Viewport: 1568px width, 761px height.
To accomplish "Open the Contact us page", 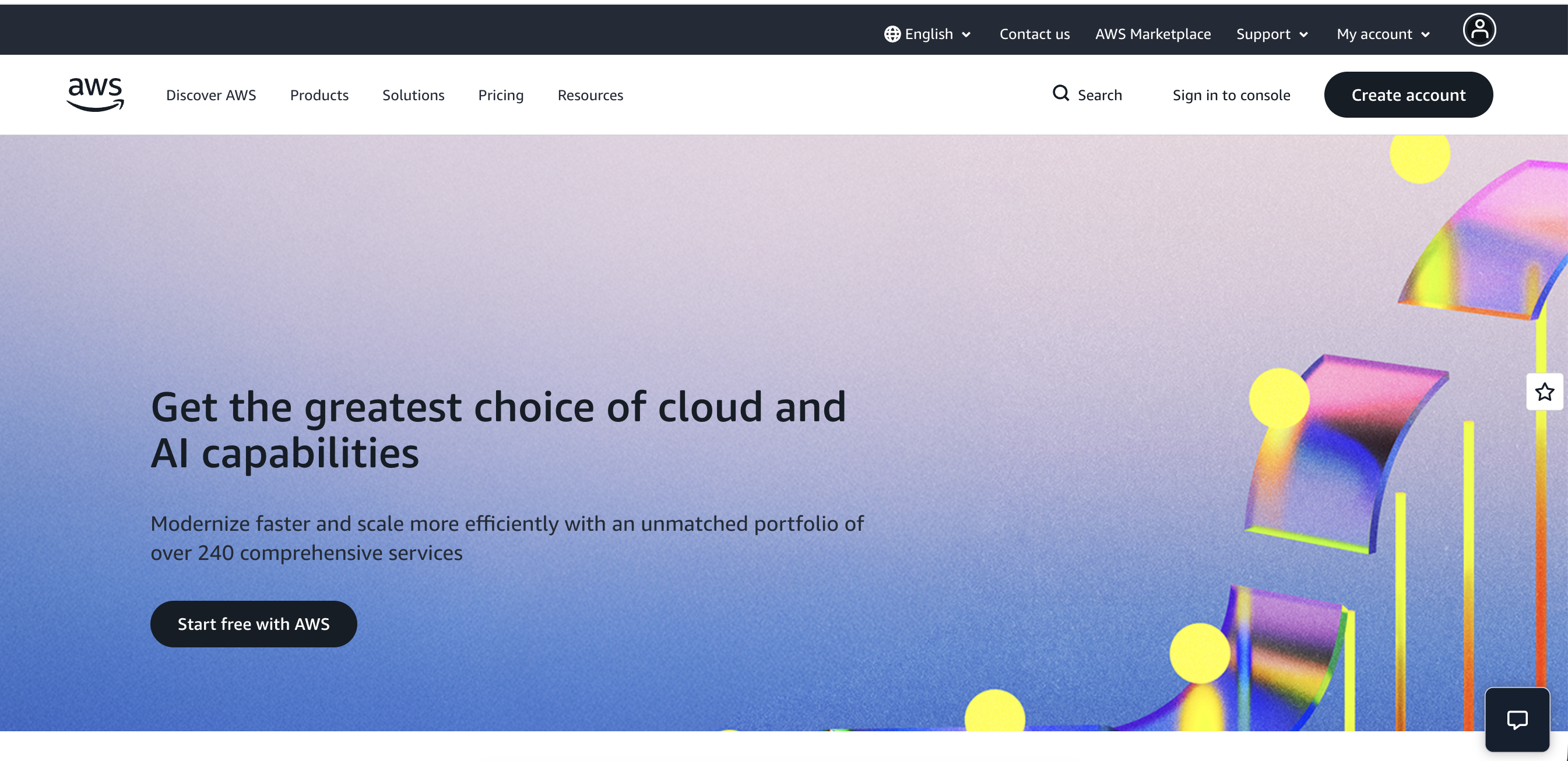I will pos(1034,34).
